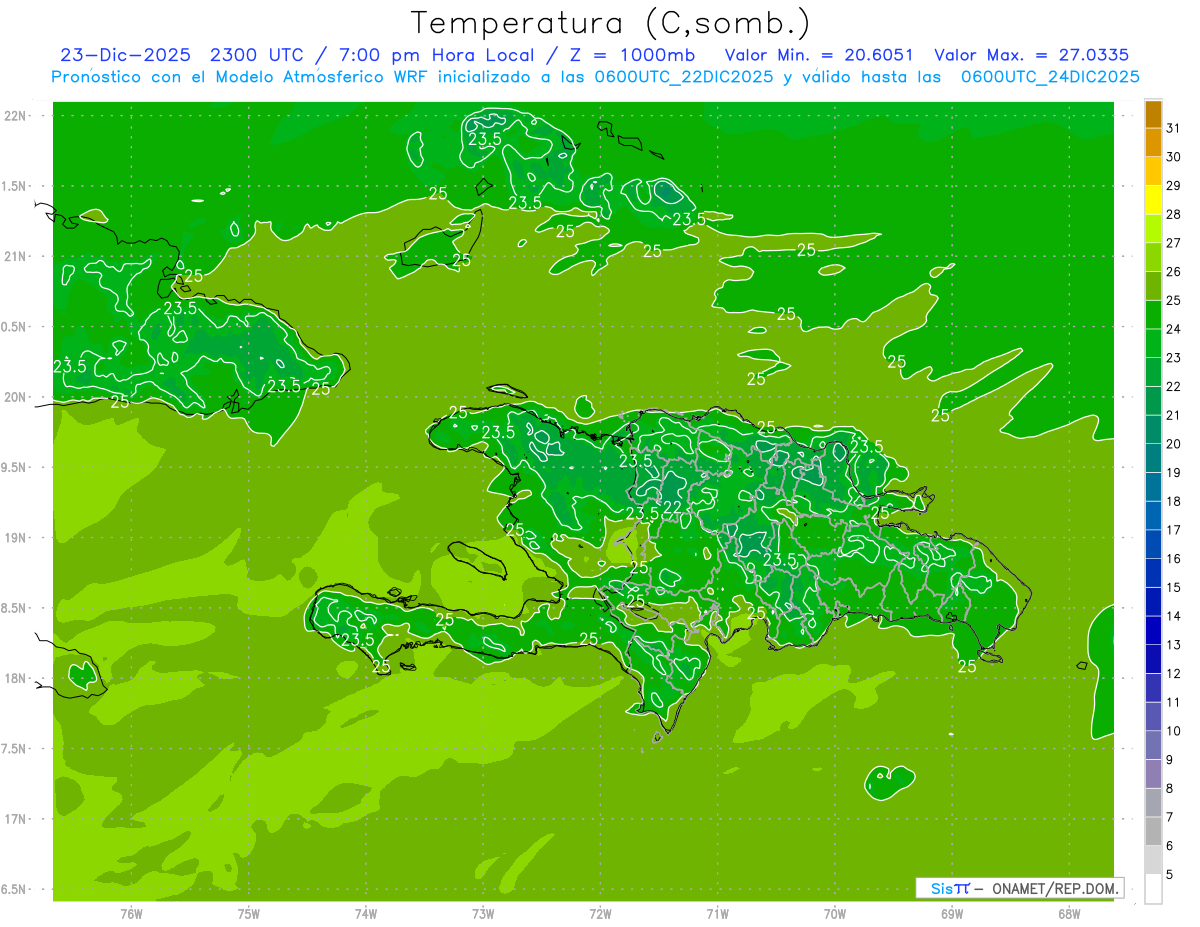
Task: Pick the legend color band between 24 and 25
Action: click(1153, 314)
